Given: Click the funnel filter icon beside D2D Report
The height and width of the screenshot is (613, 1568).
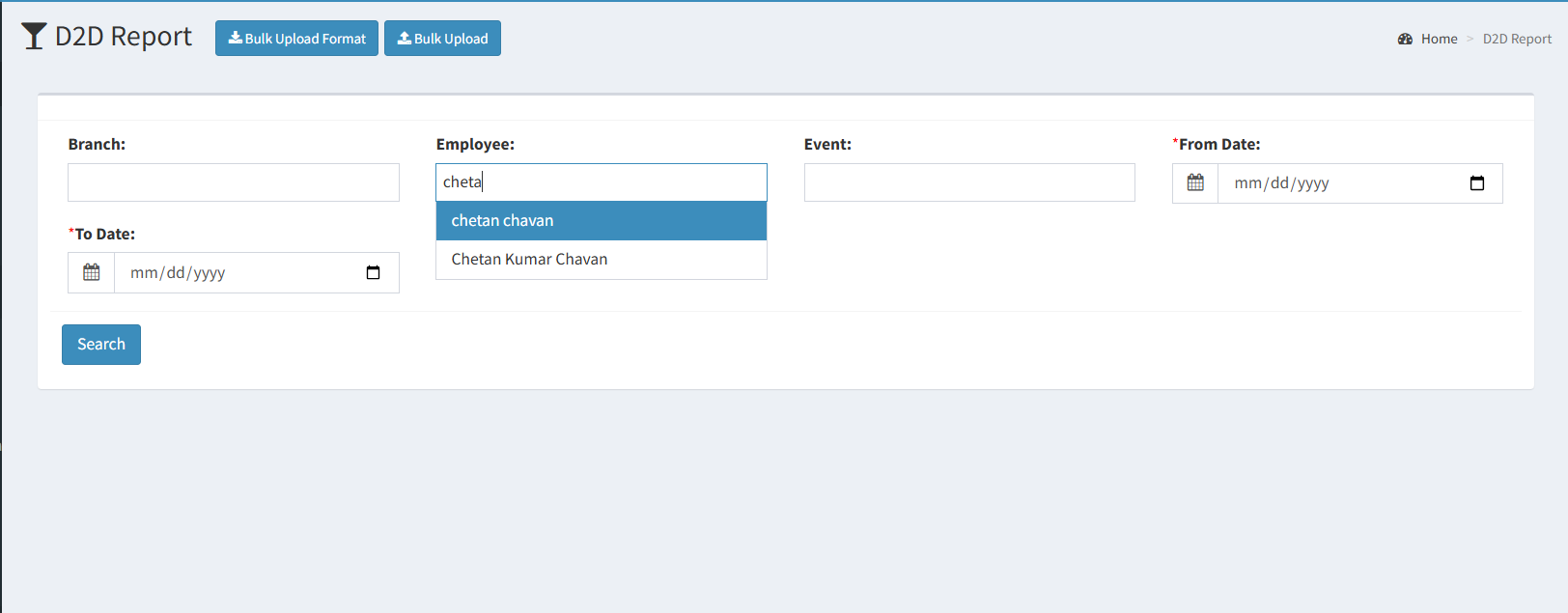Looking at the screenshot, I should (x=34, y=37).
